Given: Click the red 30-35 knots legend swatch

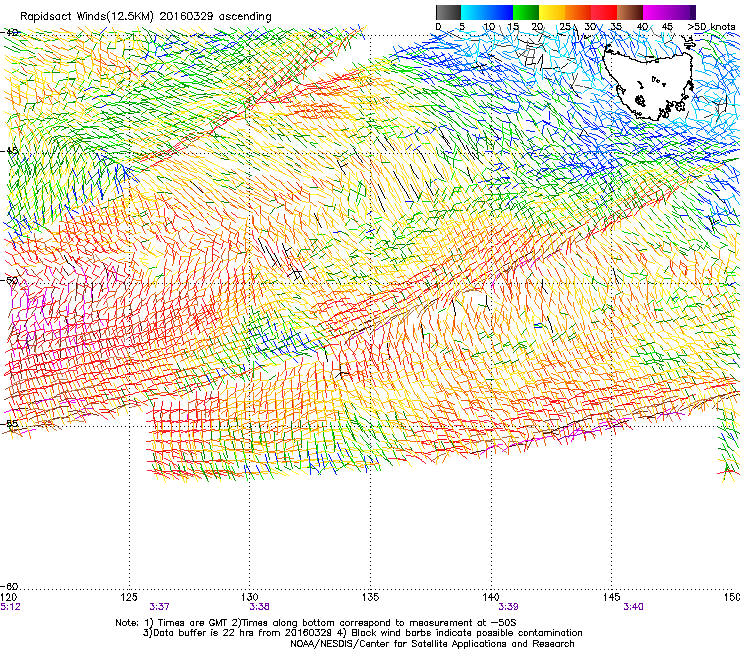Looking at the screenshot, I should tap(604, 12).
